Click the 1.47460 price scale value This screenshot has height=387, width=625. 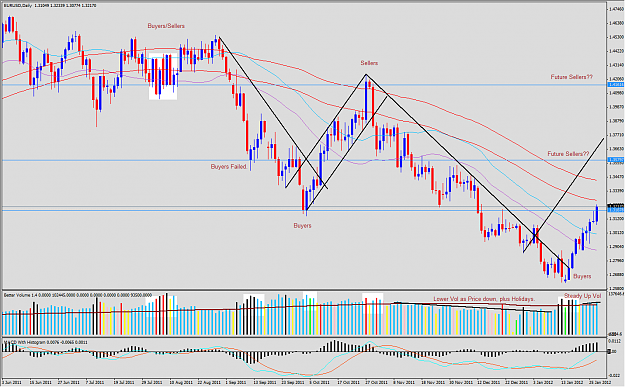pos(616,9)
